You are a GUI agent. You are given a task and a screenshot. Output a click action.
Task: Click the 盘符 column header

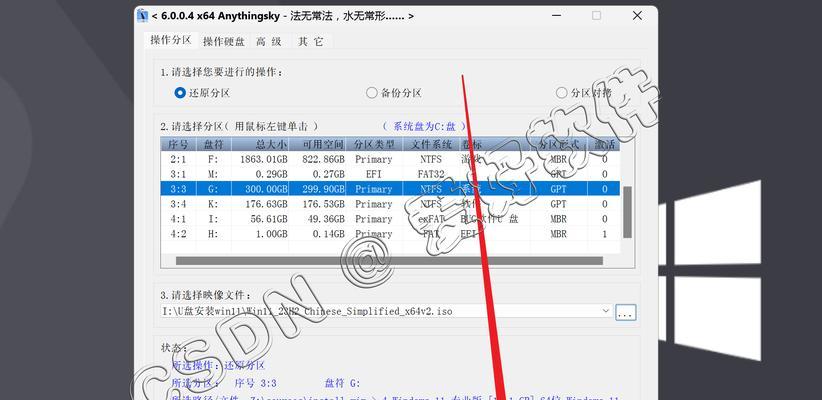[x=213, y=144]
